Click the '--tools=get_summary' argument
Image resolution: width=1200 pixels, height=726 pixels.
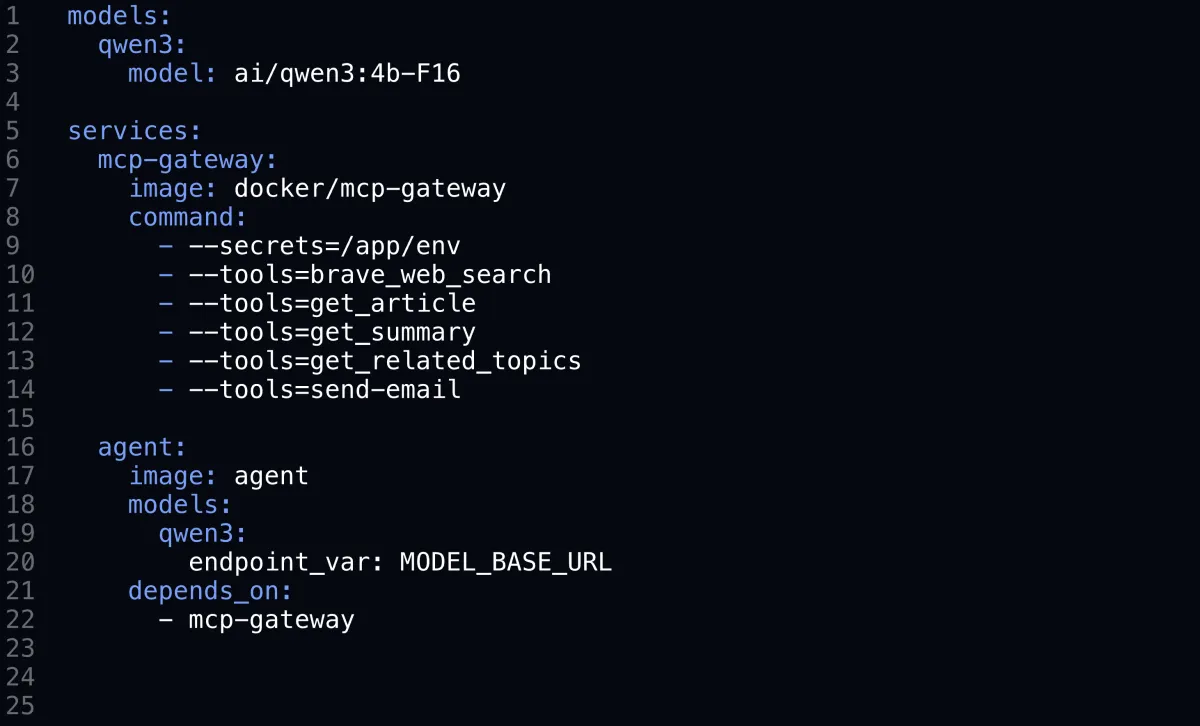click(332, 332)
